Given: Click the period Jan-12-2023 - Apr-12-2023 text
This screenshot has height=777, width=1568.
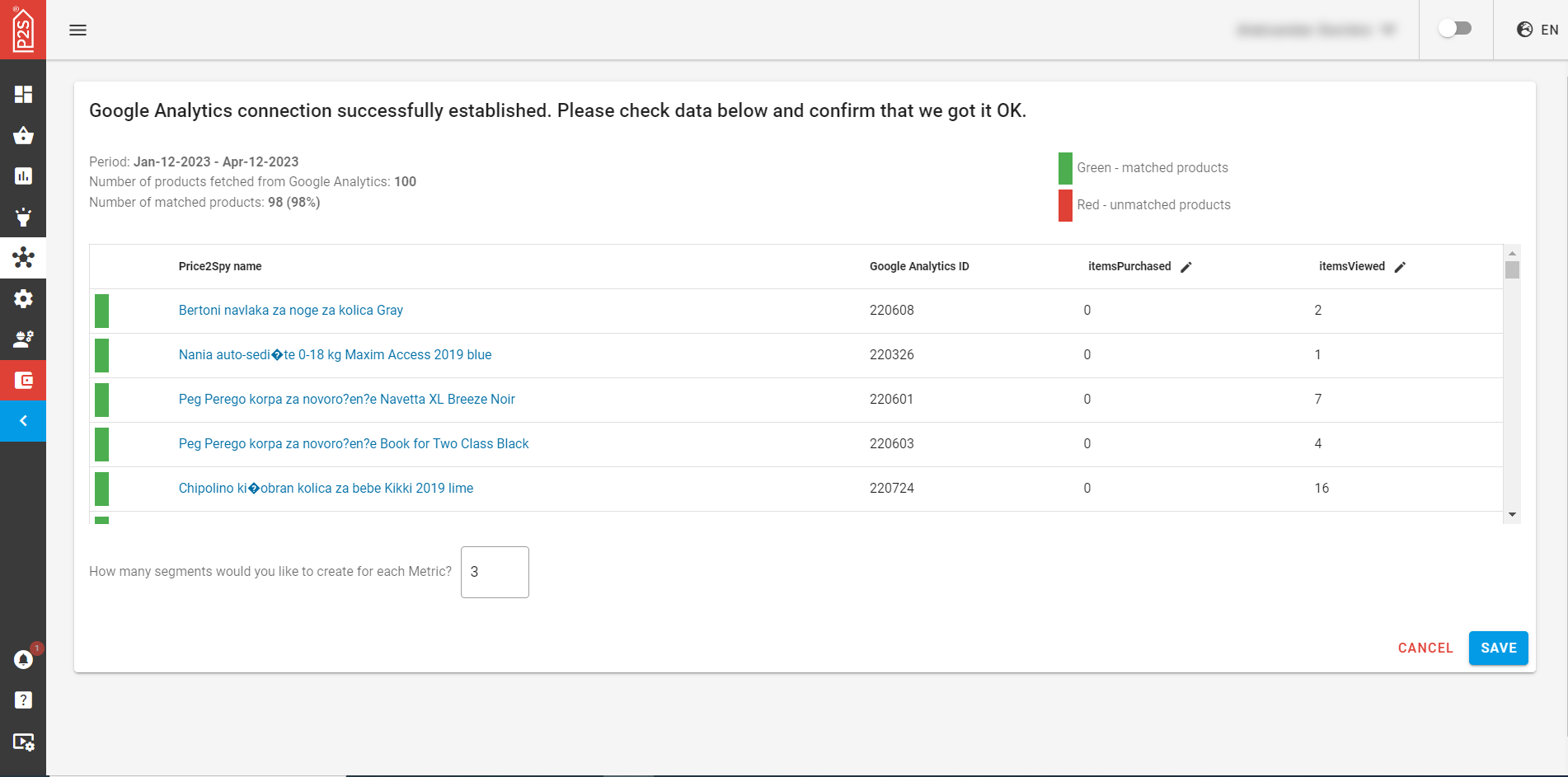Looking at the screenshot, I should coord(216,162).
